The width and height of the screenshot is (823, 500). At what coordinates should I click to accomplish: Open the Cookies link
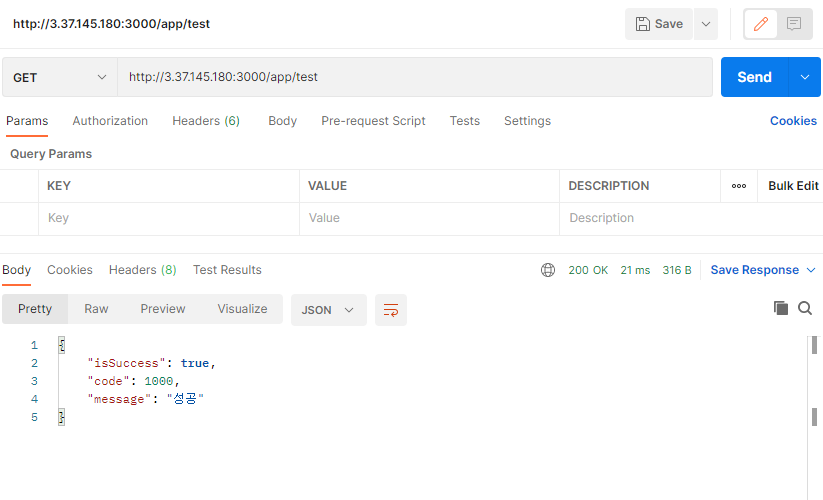(x=793, y=121)
